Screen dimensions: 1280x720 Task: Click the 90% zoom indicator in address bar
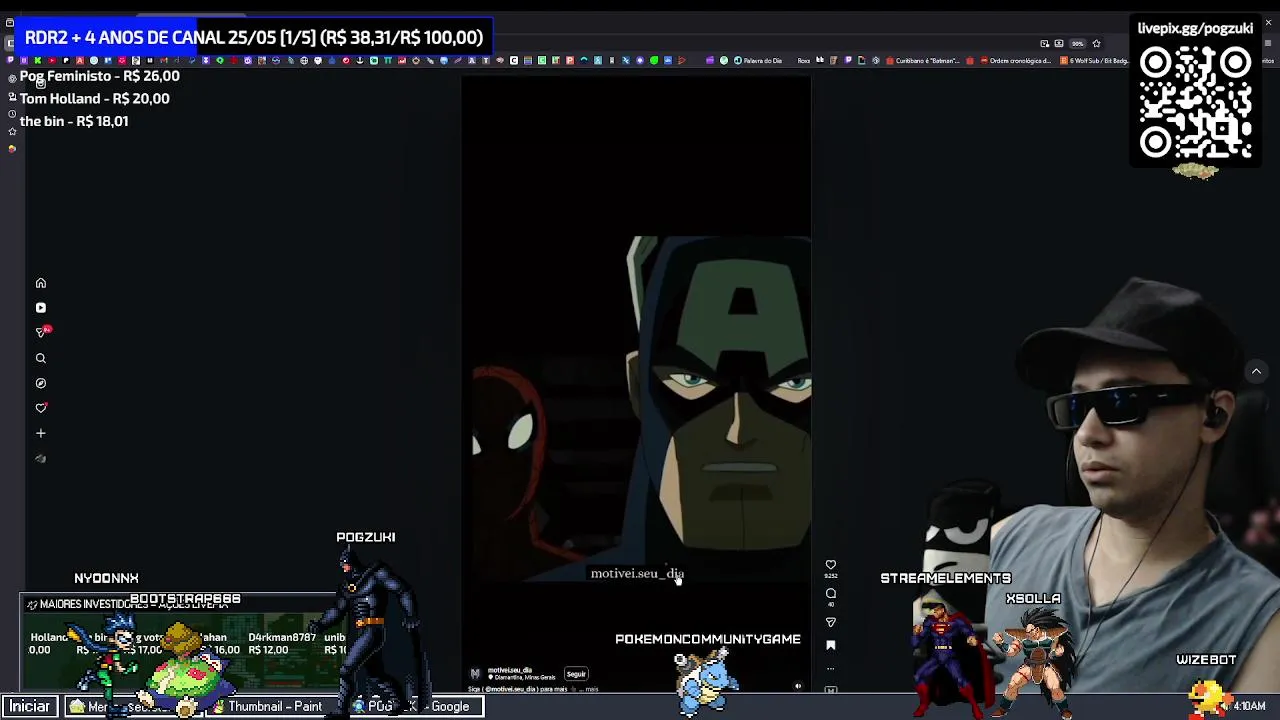1077,43
